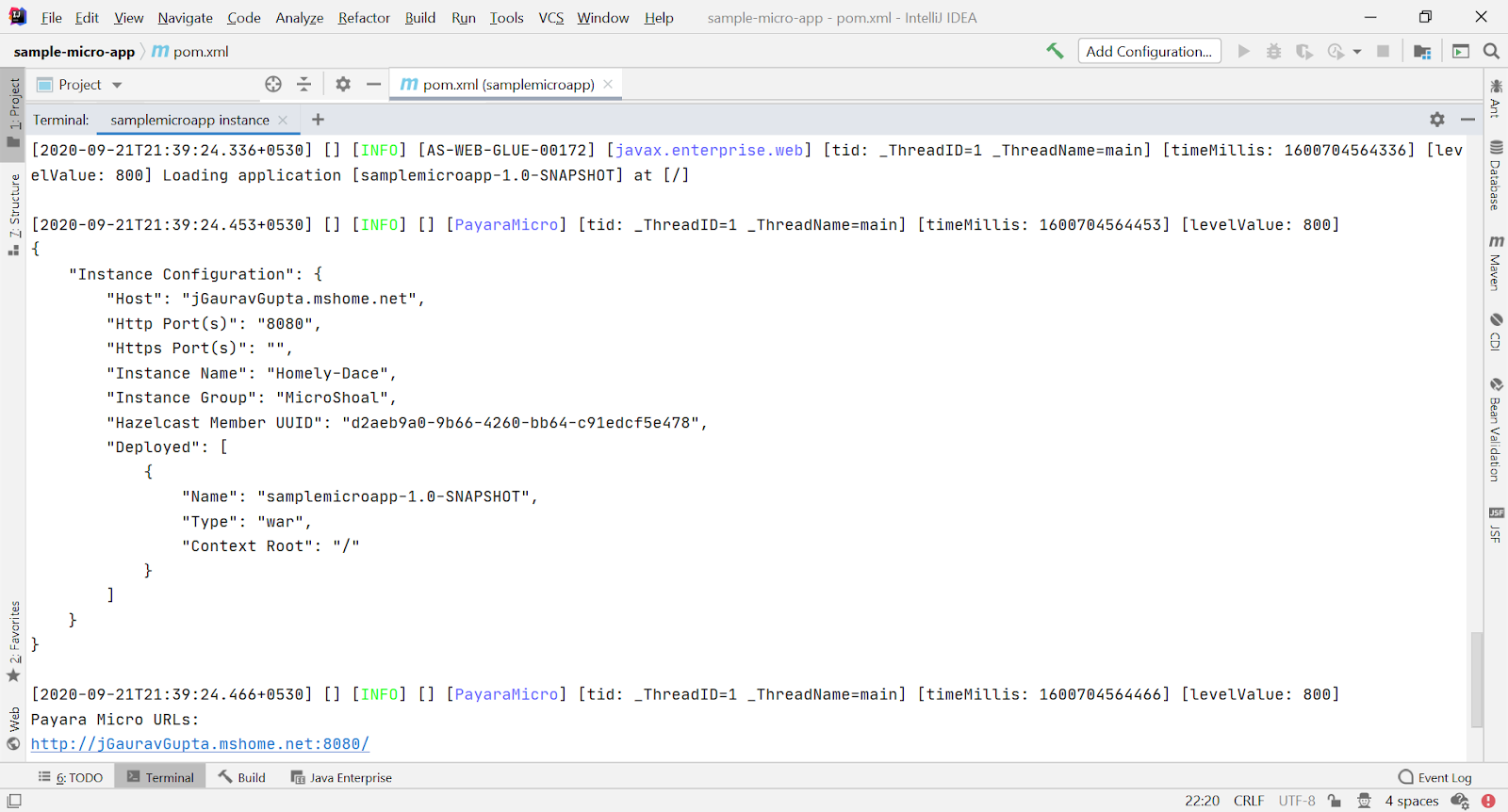Toggle the Database tool window
This screenshot has height=812, width=1508.
1496,175
